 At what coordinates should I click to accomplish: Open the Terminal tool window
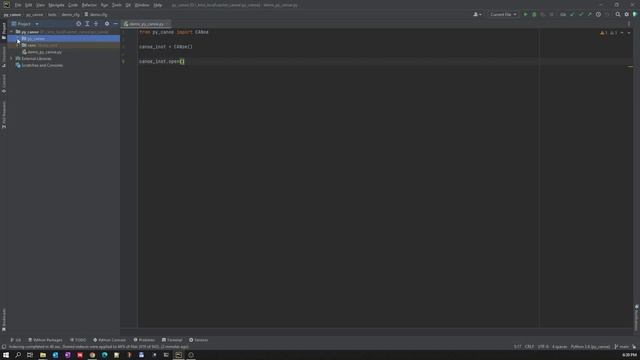tap(172, 340)
